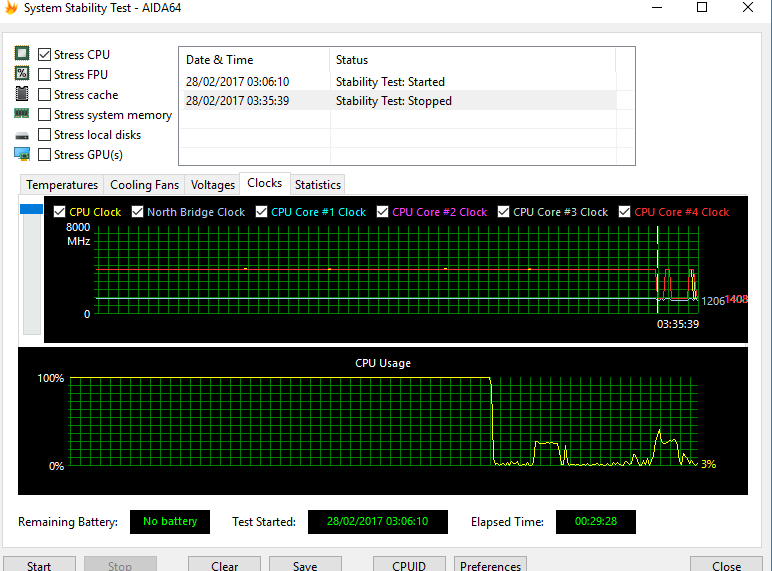Select the Clocks tab
The width and height of the screenshot is (772, 571).
[x=264, y=183]
